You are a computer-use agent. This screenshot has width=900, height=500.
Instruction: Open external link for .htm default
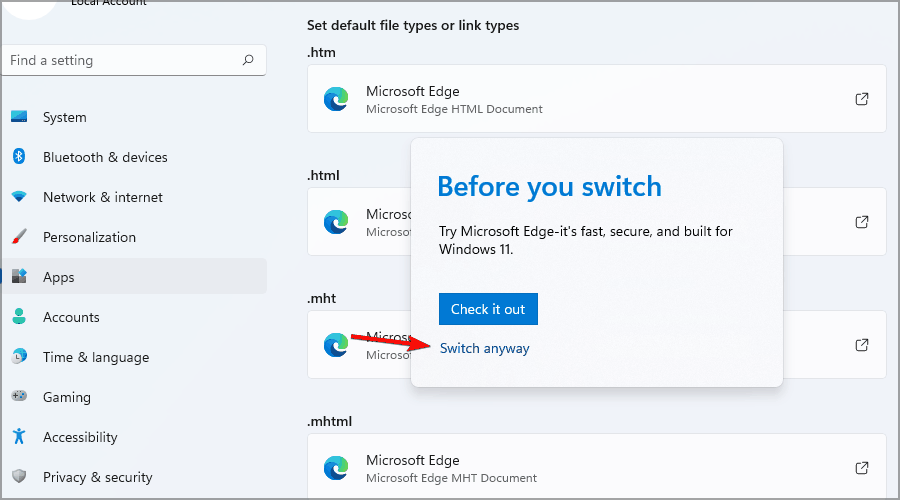coord(861,99)
